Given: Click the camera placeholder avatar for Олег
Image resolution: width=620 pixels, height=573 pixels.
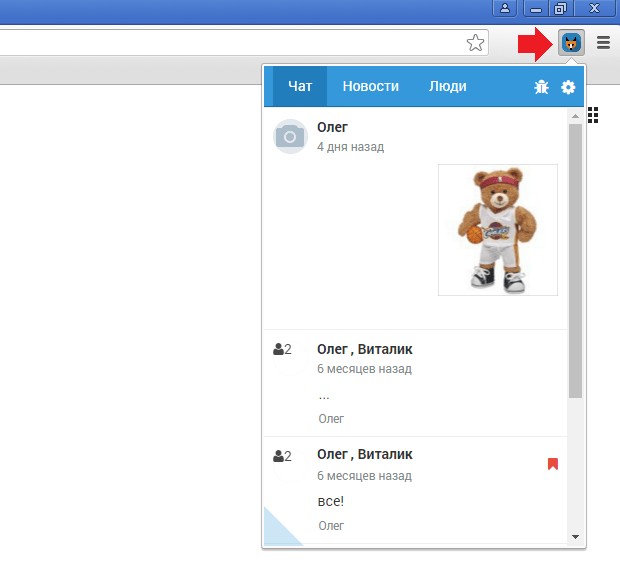Looking at the screenshot, I should (x=290, y=136).
